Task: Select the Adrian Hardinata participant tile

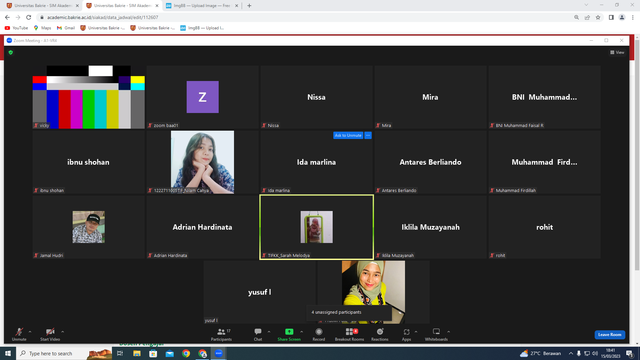Action: 202,227
